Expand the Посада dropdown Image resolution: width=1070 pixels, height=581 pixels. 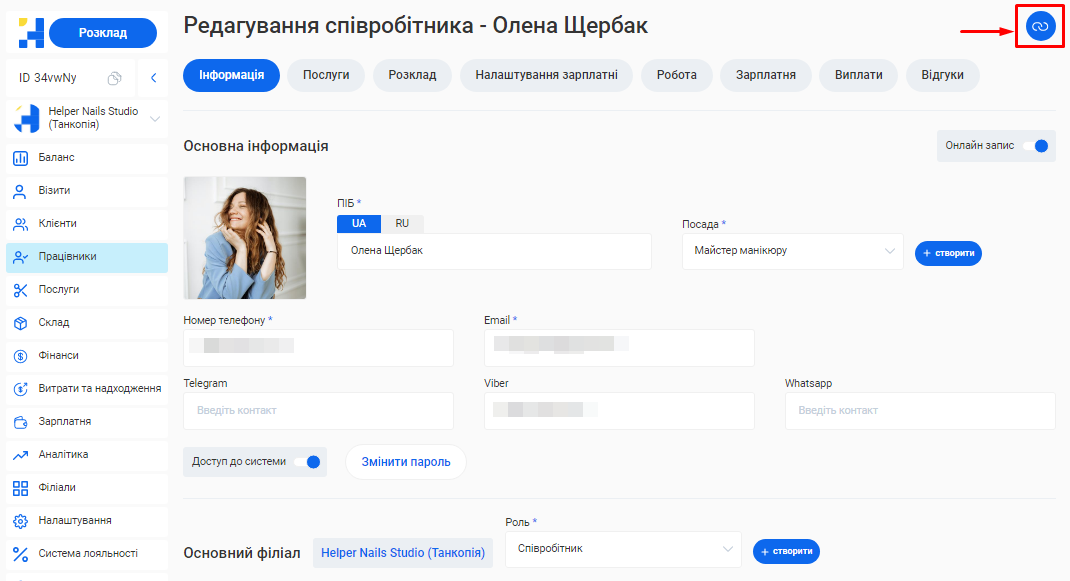tap(792, 252)
